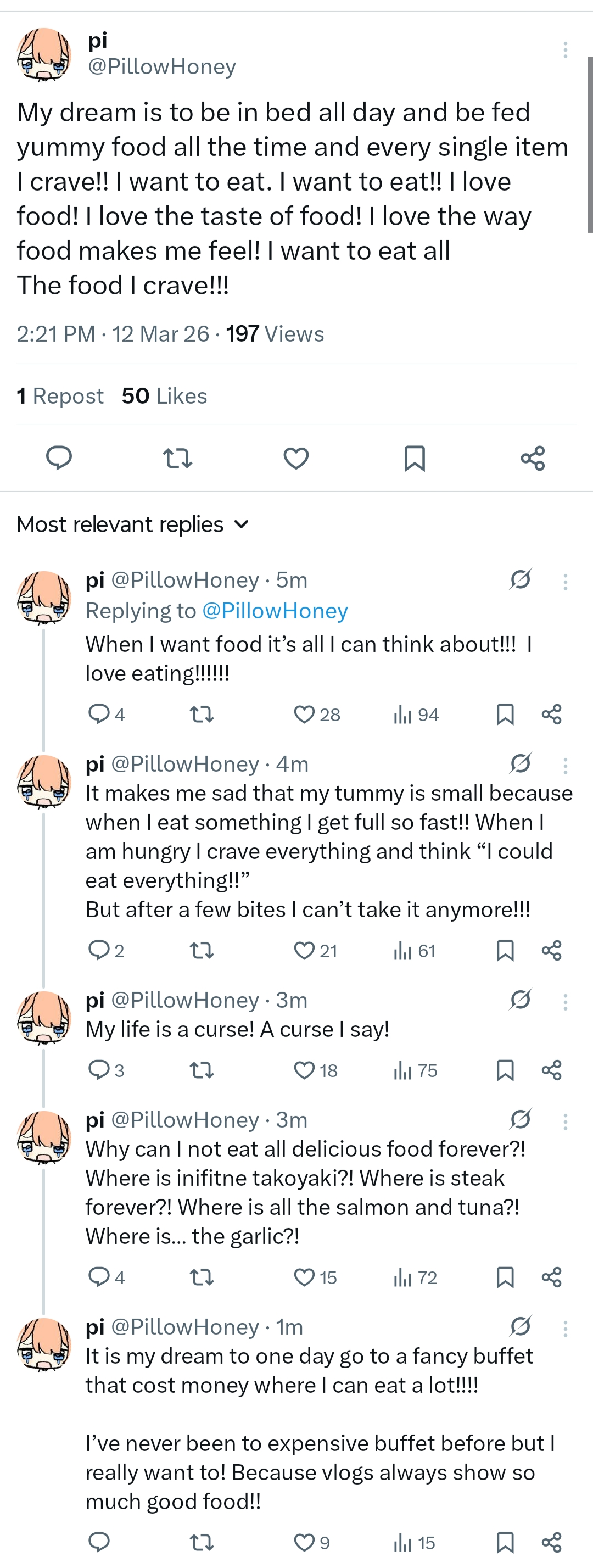593x1568 pixels.
Task: Reply to 'My life is a curse' tweet
Action: (x=99, y=1069)
